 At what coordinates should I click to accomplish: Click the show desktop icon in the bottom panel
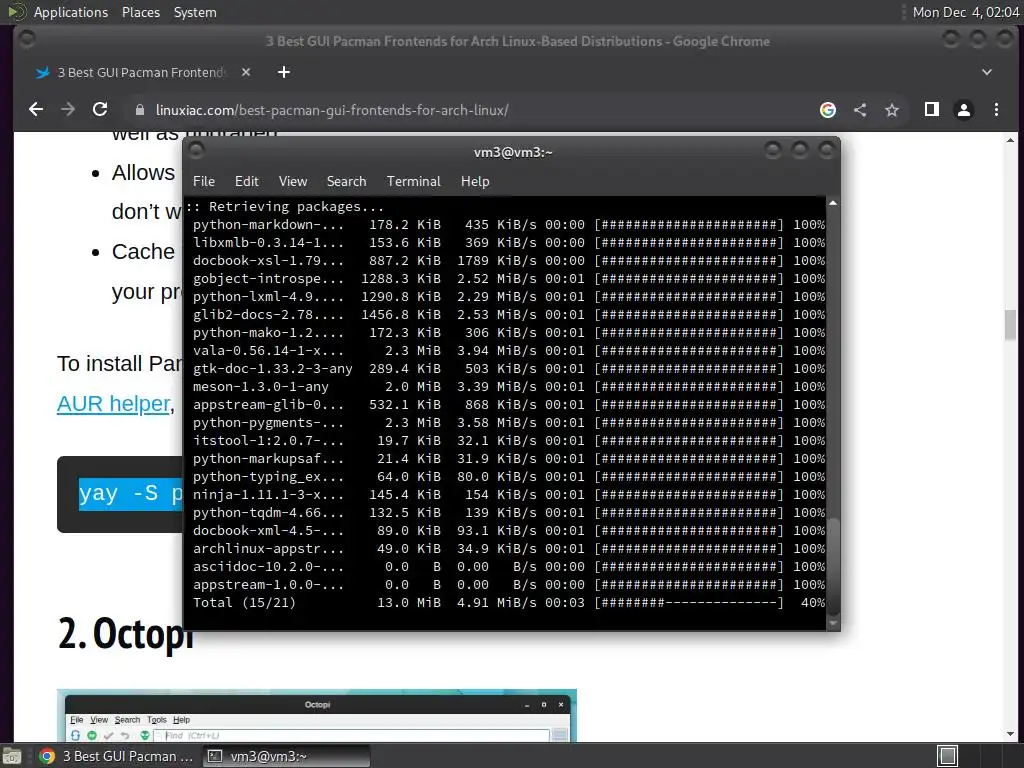tap(12, 756)
